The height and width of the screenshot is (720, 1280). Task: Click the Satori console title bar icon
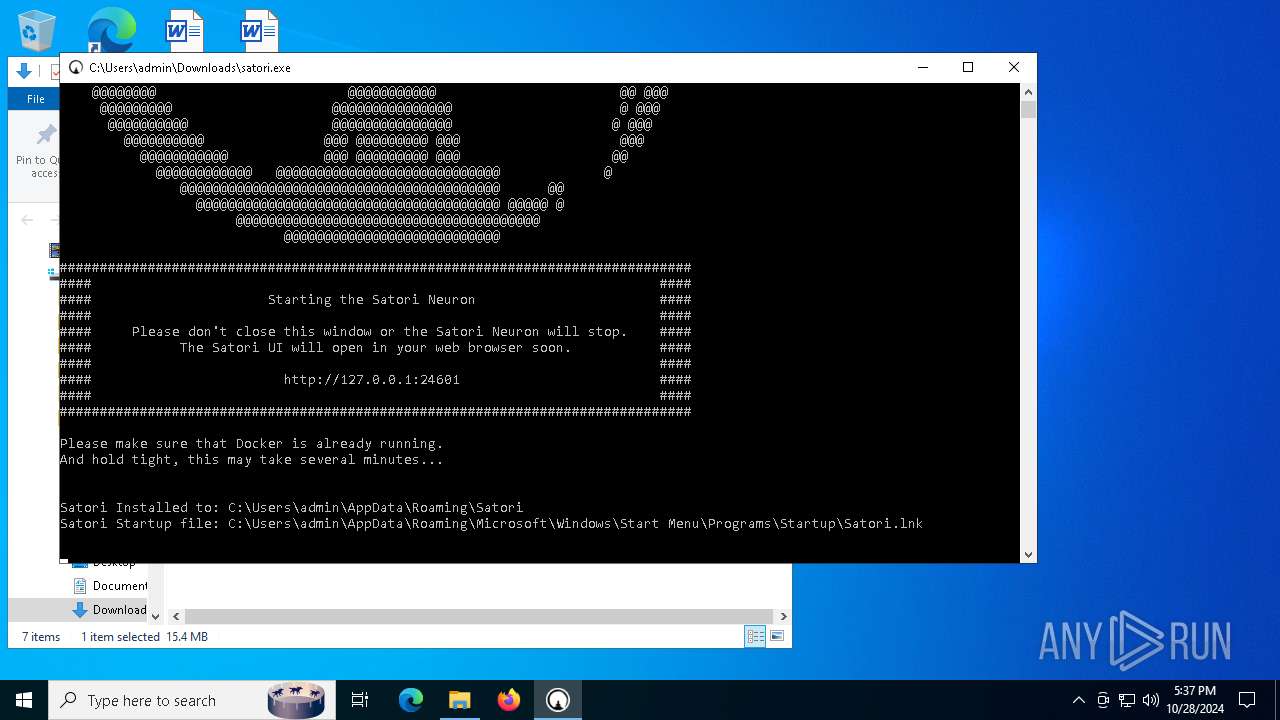(x=76, y=68)
